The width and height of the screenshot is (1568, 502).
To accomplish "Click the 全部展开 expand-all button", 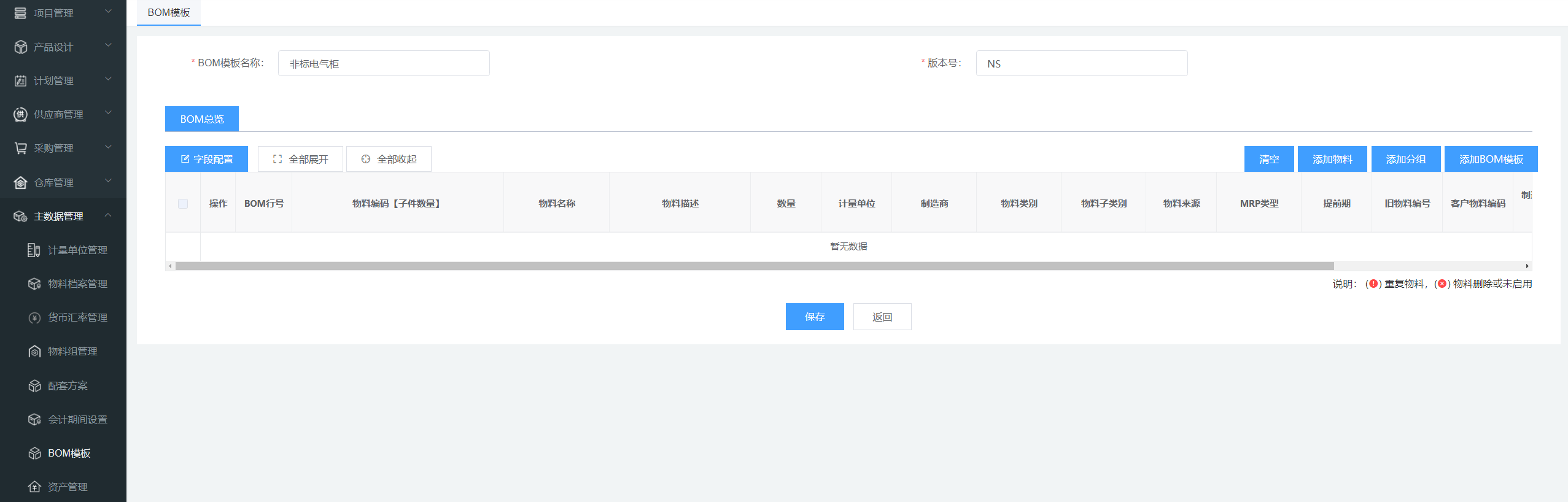I will pyautogui.click(x=300, y=160).
